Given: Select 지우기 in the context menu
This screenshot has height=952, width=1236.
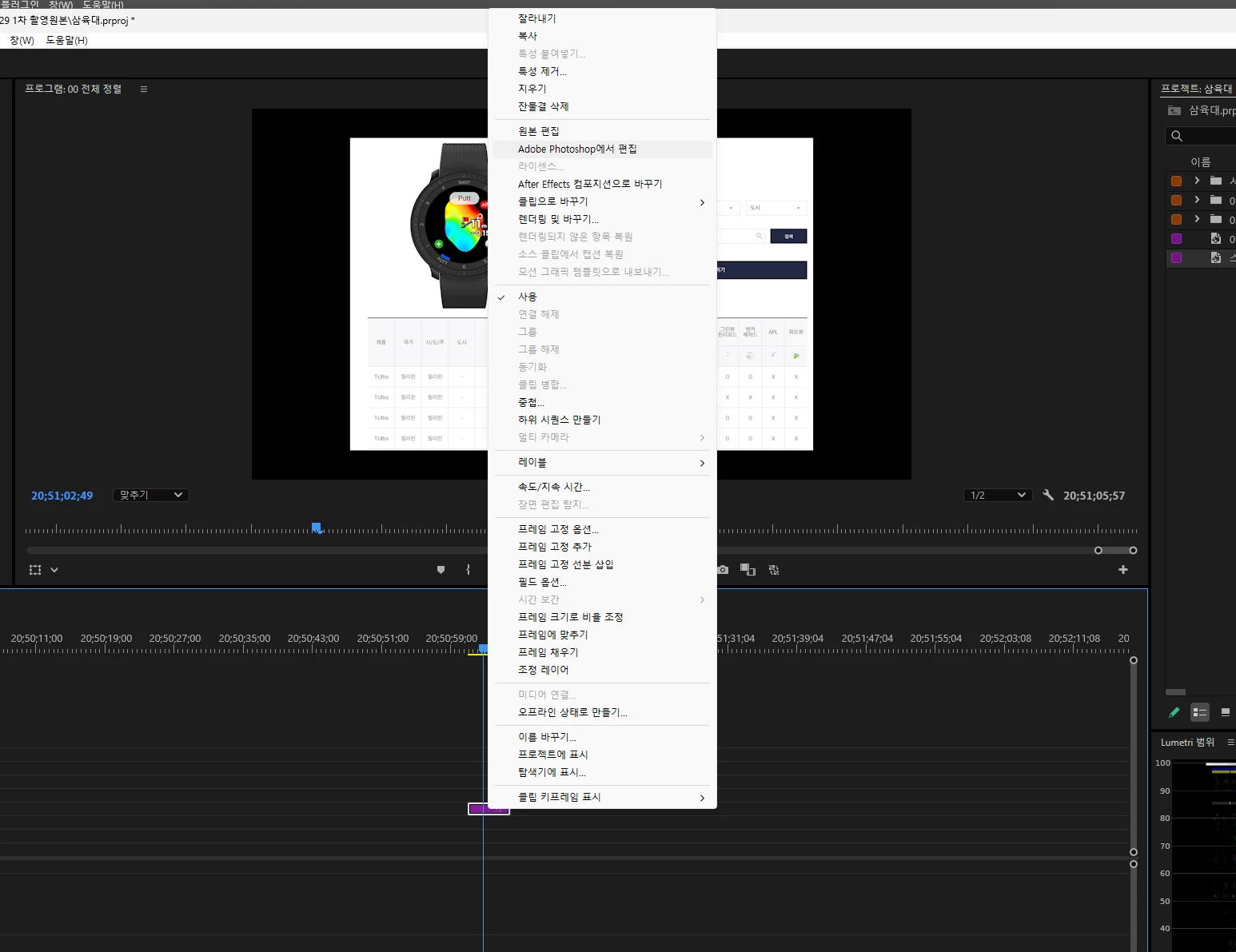Looking at the screenshot, I should tap(602, 89).
